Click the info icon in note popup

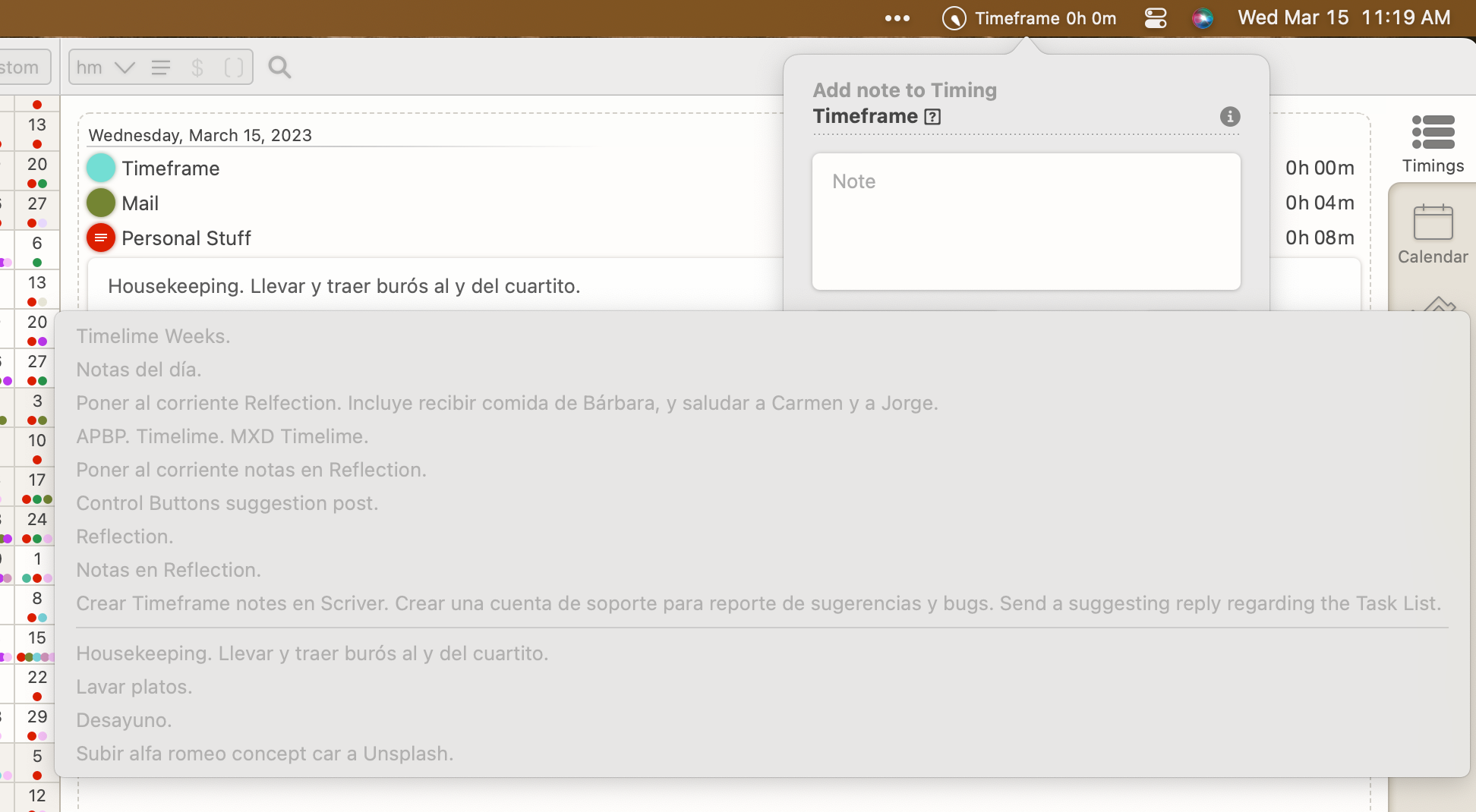[1229, 117]
